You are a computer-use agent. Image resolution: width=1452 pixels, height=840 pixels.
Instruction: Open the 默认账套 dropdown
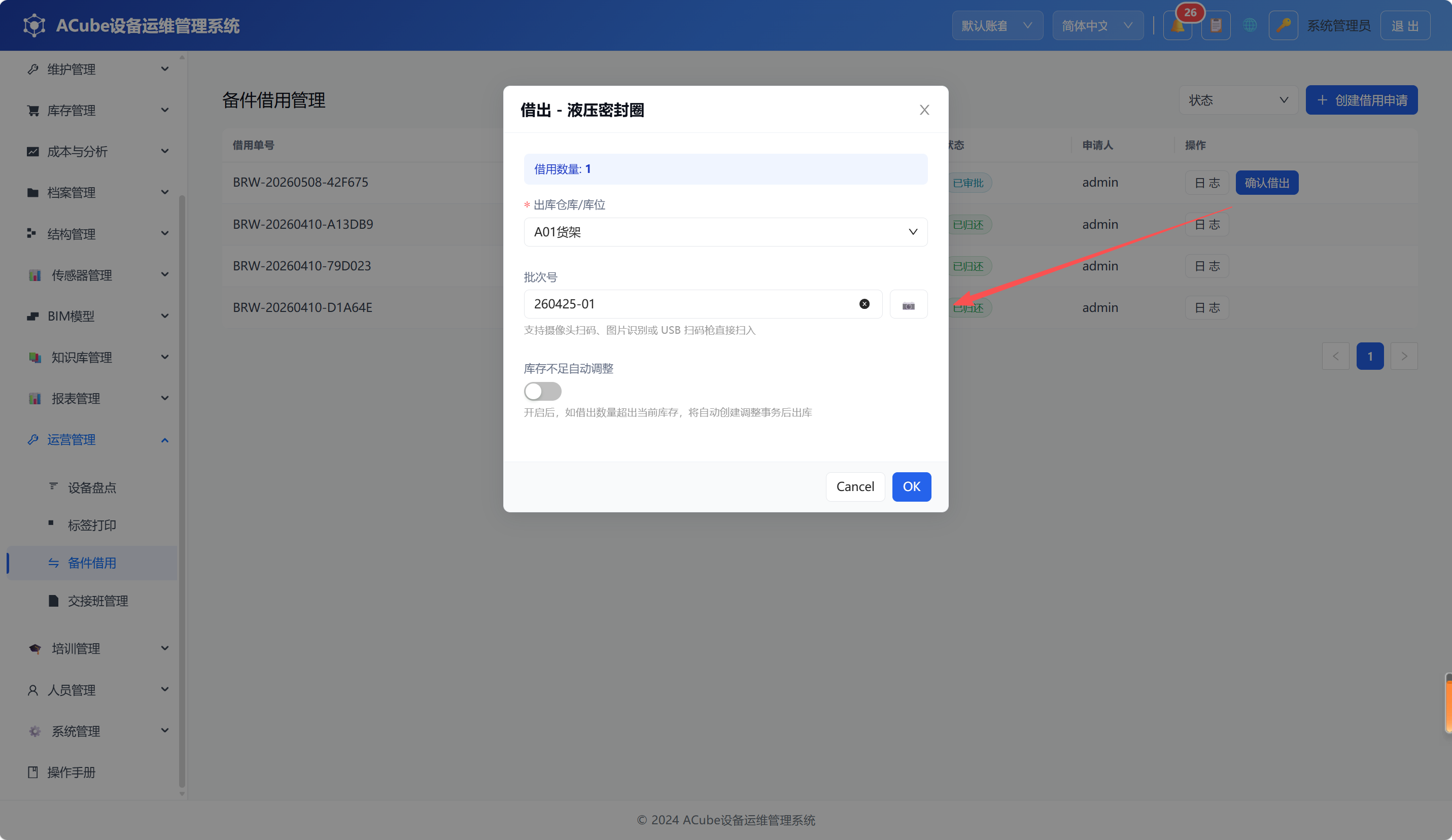pos(997,26)
